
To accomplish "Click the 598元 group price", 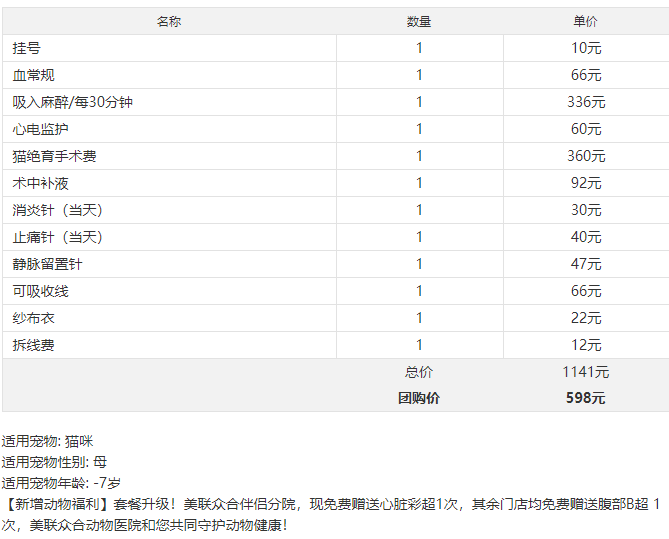I will pyautogui.click(x=586, y=398).
